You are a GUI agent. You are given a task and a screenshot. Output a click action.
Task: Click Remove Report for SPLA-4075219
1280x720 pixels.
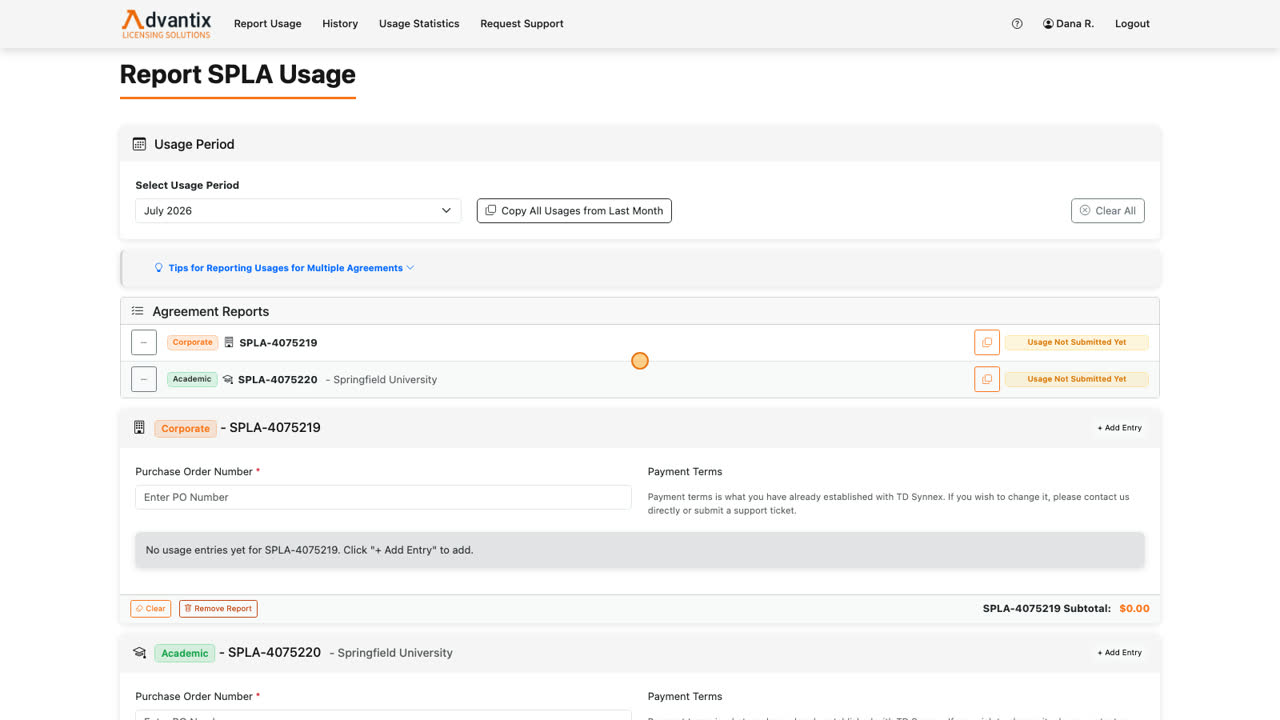[218, 608]
